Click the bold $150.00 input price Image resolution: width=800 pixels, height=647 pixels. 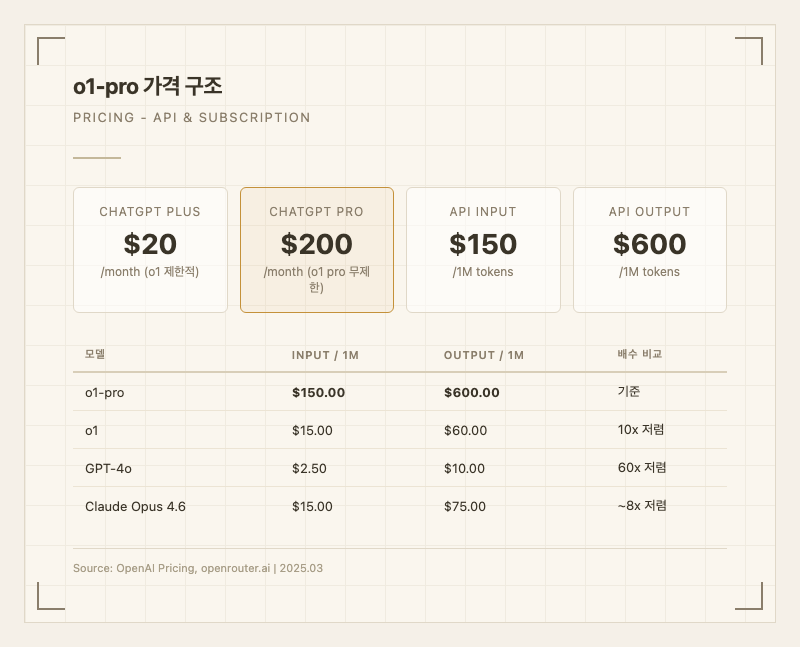318,393
